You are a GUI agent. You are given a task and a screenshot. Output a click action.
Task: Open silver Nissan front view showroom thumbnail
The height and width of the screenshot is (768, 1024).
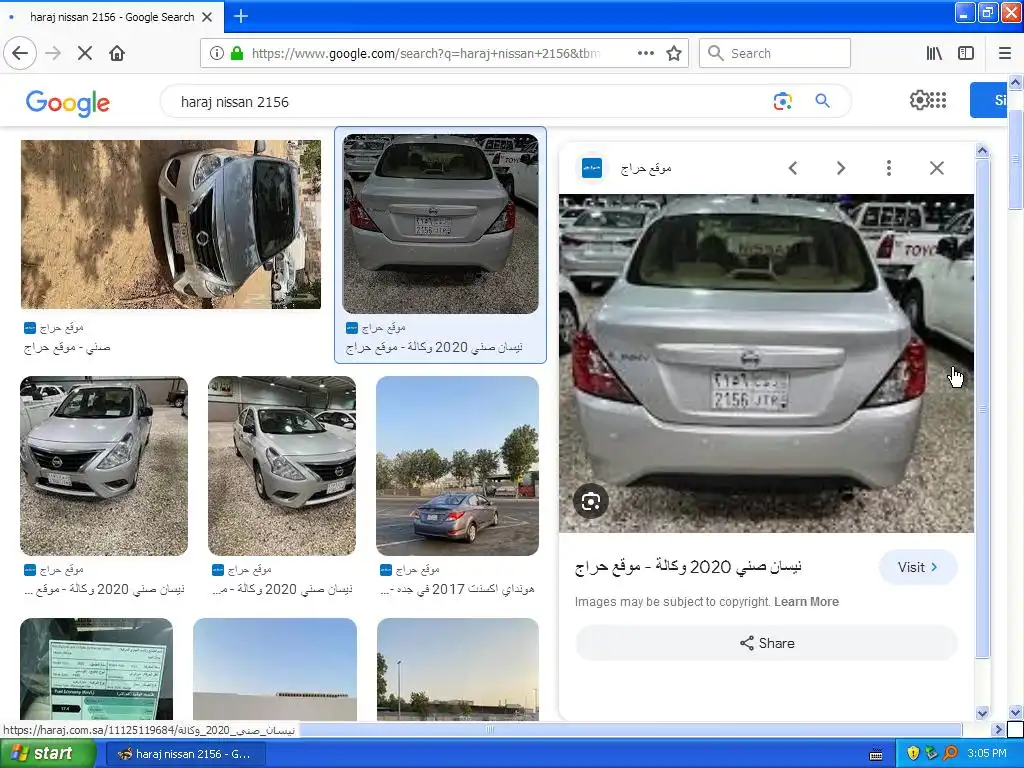tap(104, 466)
